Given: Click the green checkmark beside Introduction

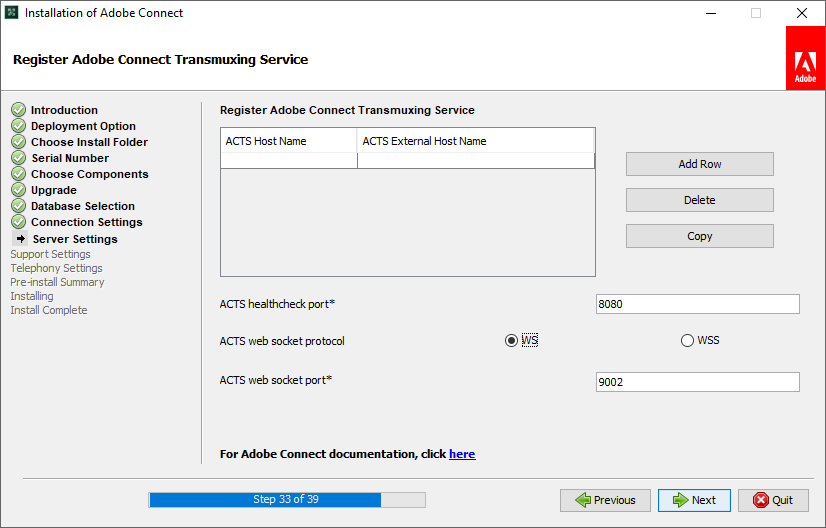Looking at the screenshot, I should [x=18, y=110].
